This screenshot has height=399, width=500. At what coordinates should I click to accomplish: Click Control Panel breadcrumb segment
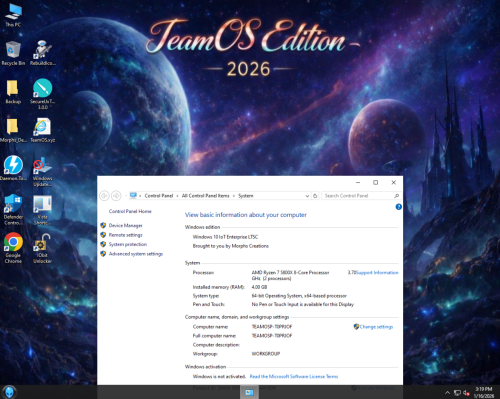[x=159, y=196]
